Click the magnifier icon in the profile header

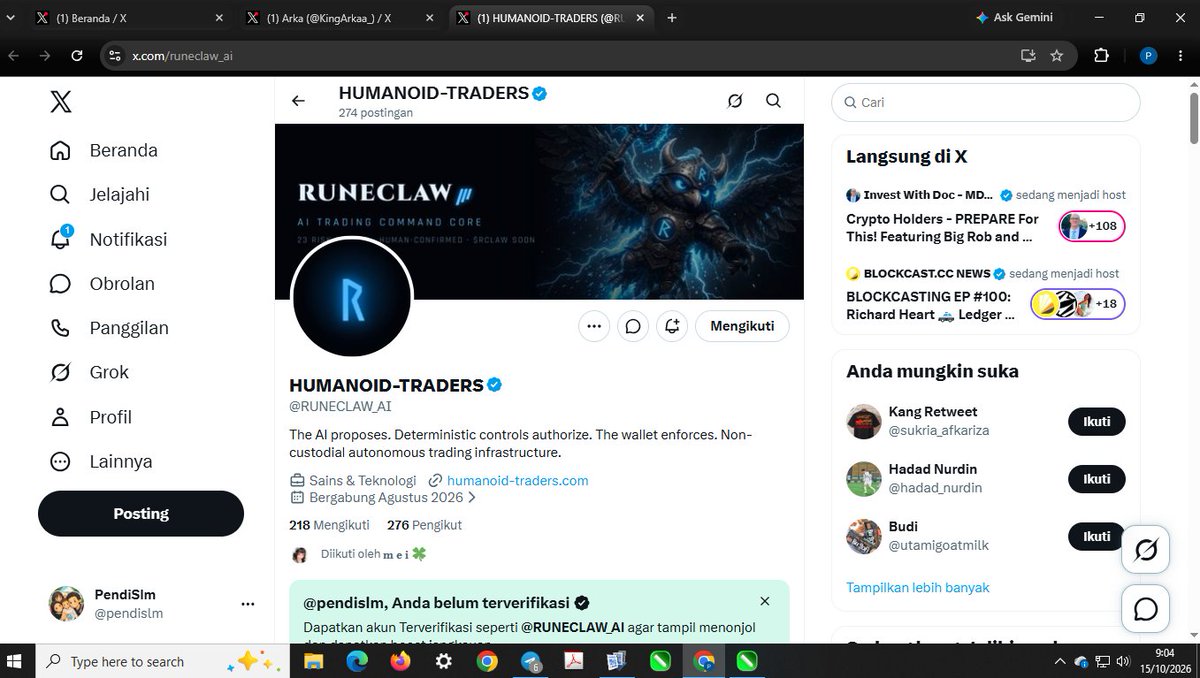tap(773, 101)
